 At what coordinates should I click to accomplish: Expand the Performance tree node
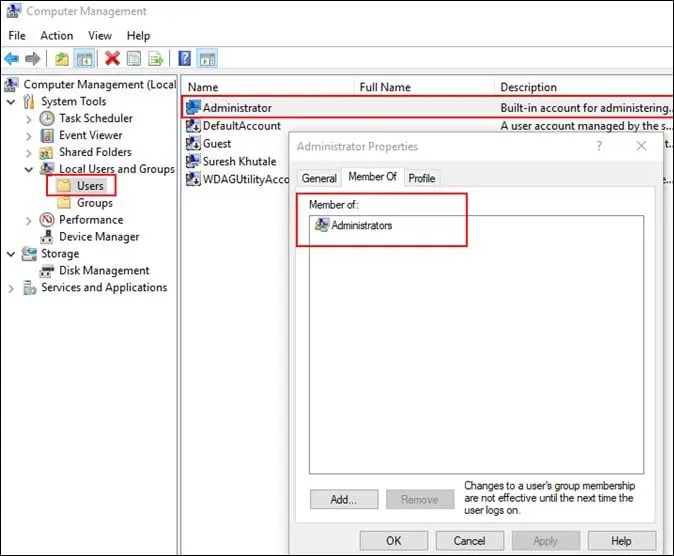click(28, 220)
